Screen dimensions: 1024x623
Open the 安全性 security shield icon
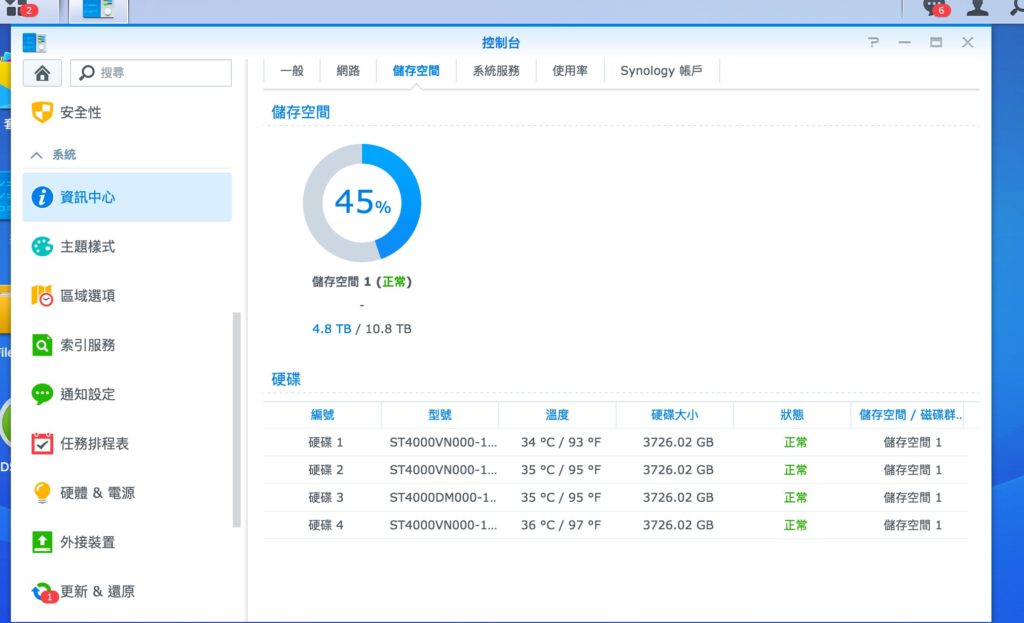point(42,112)
